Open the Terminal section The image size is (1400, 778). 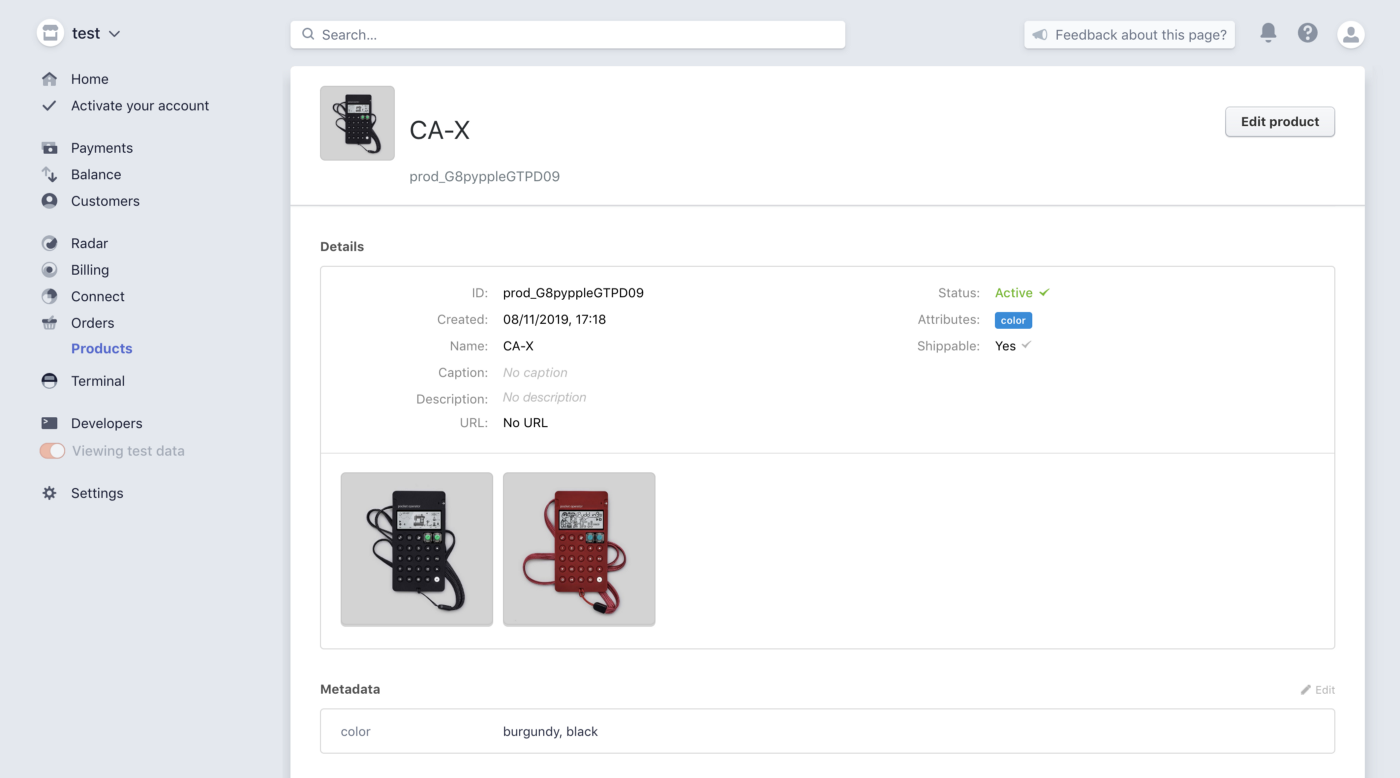point(97,381)
